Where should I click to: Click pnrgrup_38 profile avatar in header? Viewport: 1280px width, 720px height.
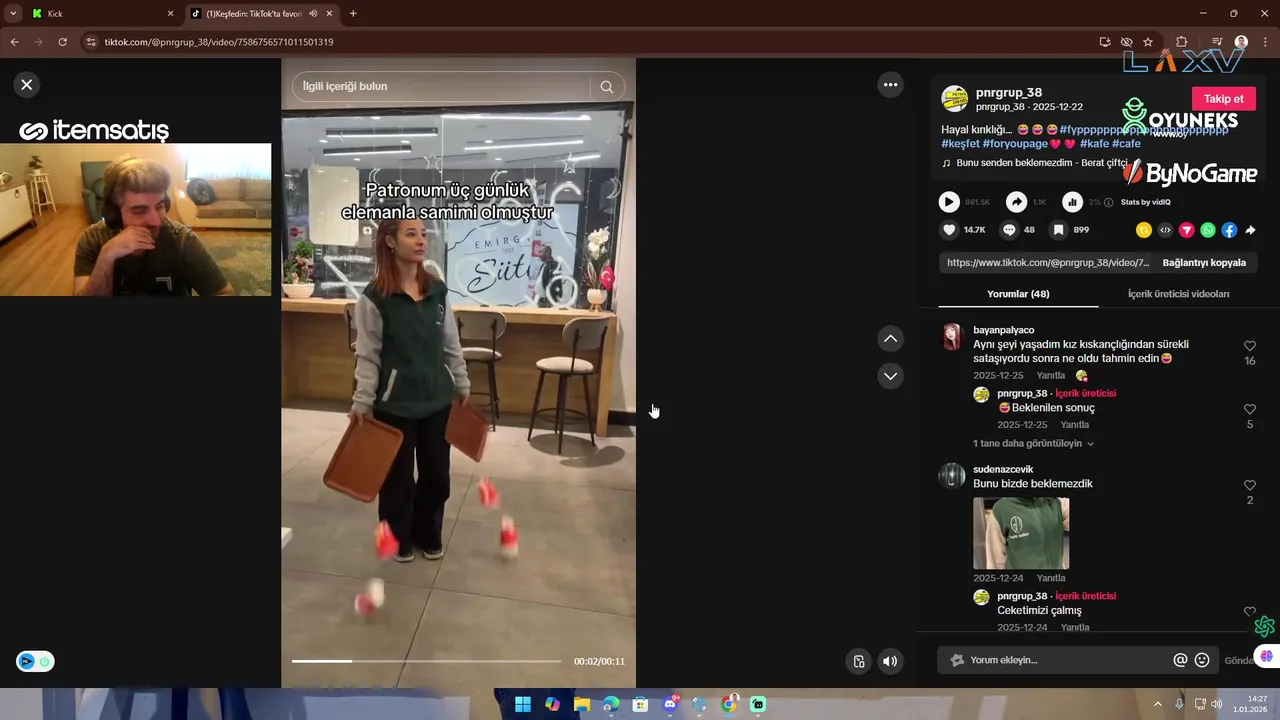point(955,98)
